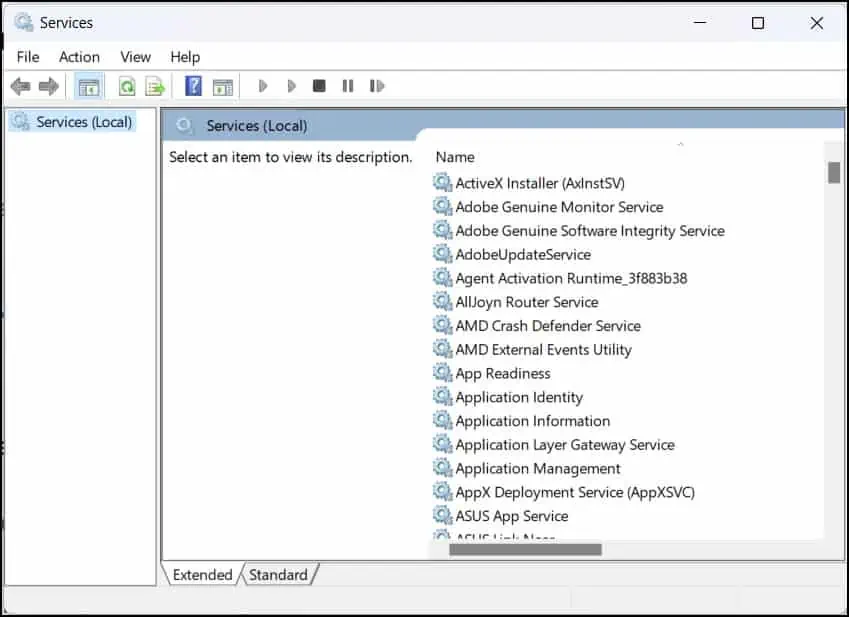
Task: Click the Stop Service icon
Action: coord(318,86)
